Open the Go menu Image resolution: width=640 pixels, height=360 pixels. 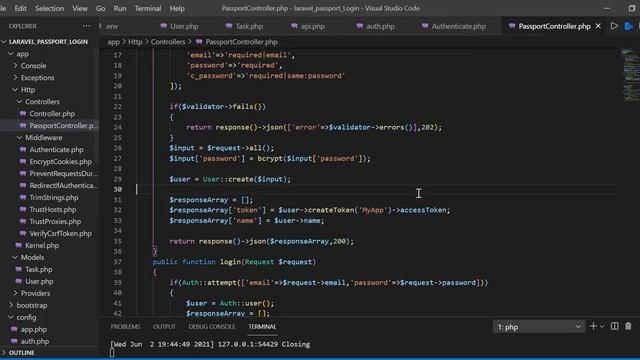point(100,8)
